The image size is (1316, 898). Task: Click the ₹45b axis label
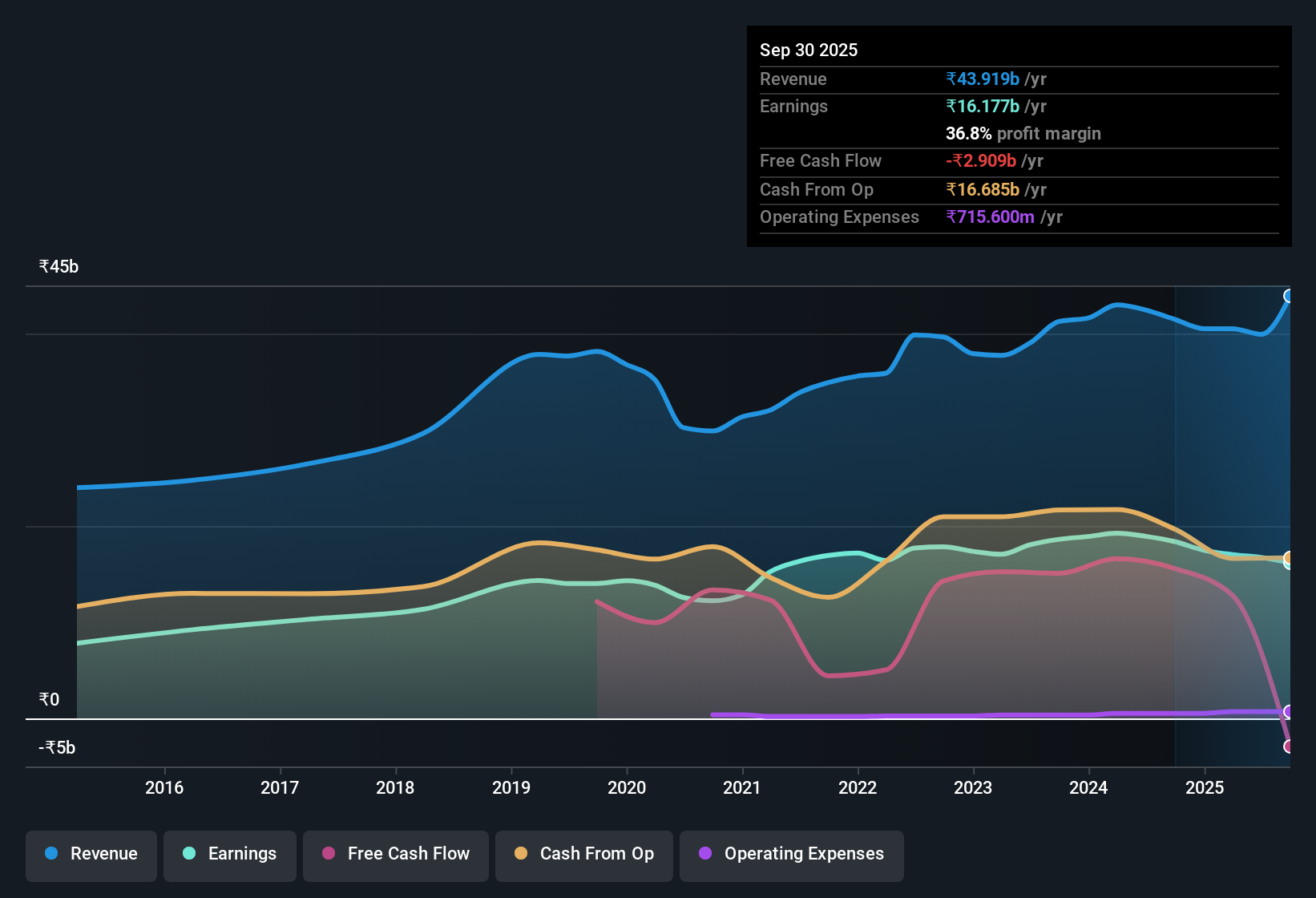tap(58, 266)
